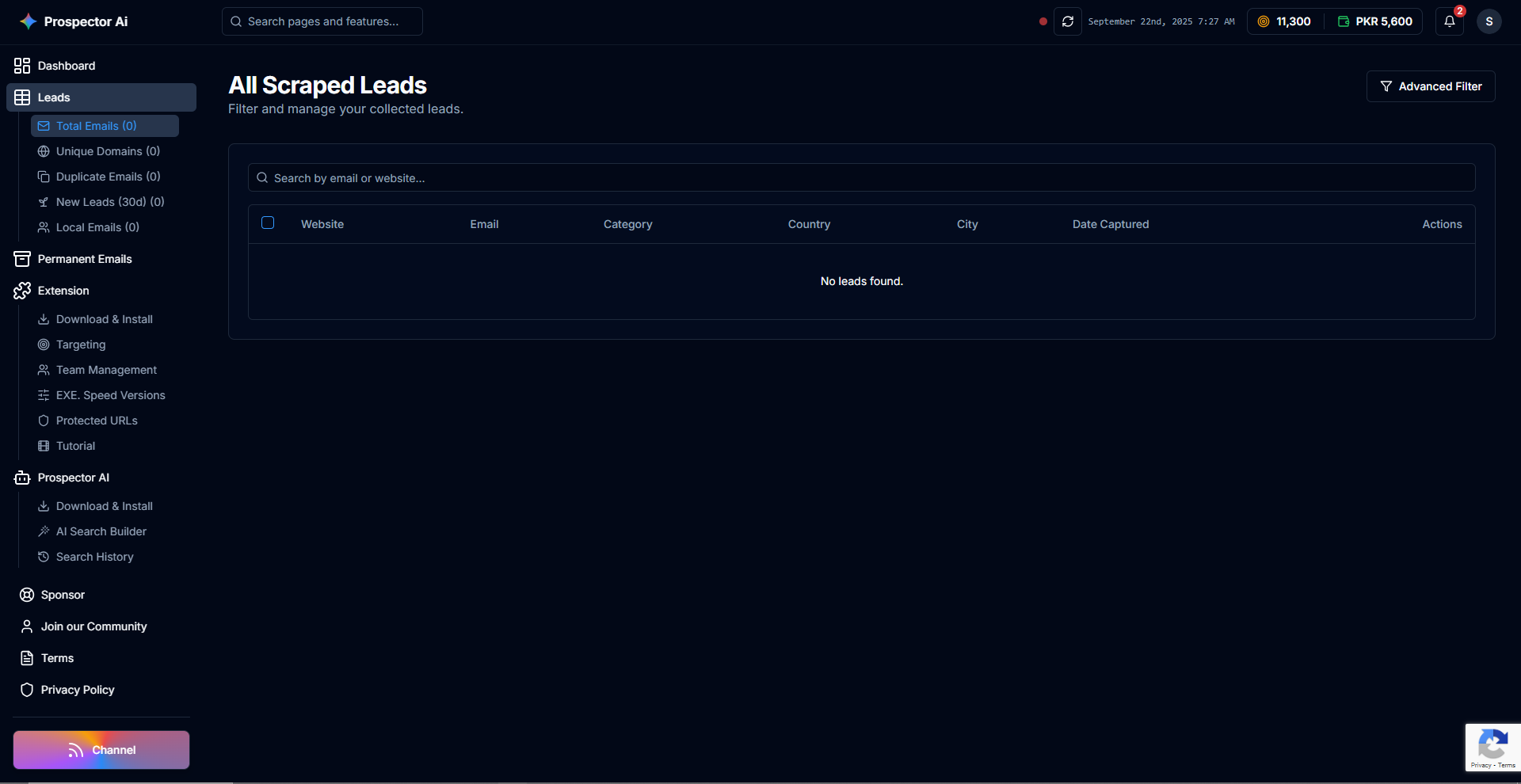Select Duplicate Emails in sidebar

(108, 177)
